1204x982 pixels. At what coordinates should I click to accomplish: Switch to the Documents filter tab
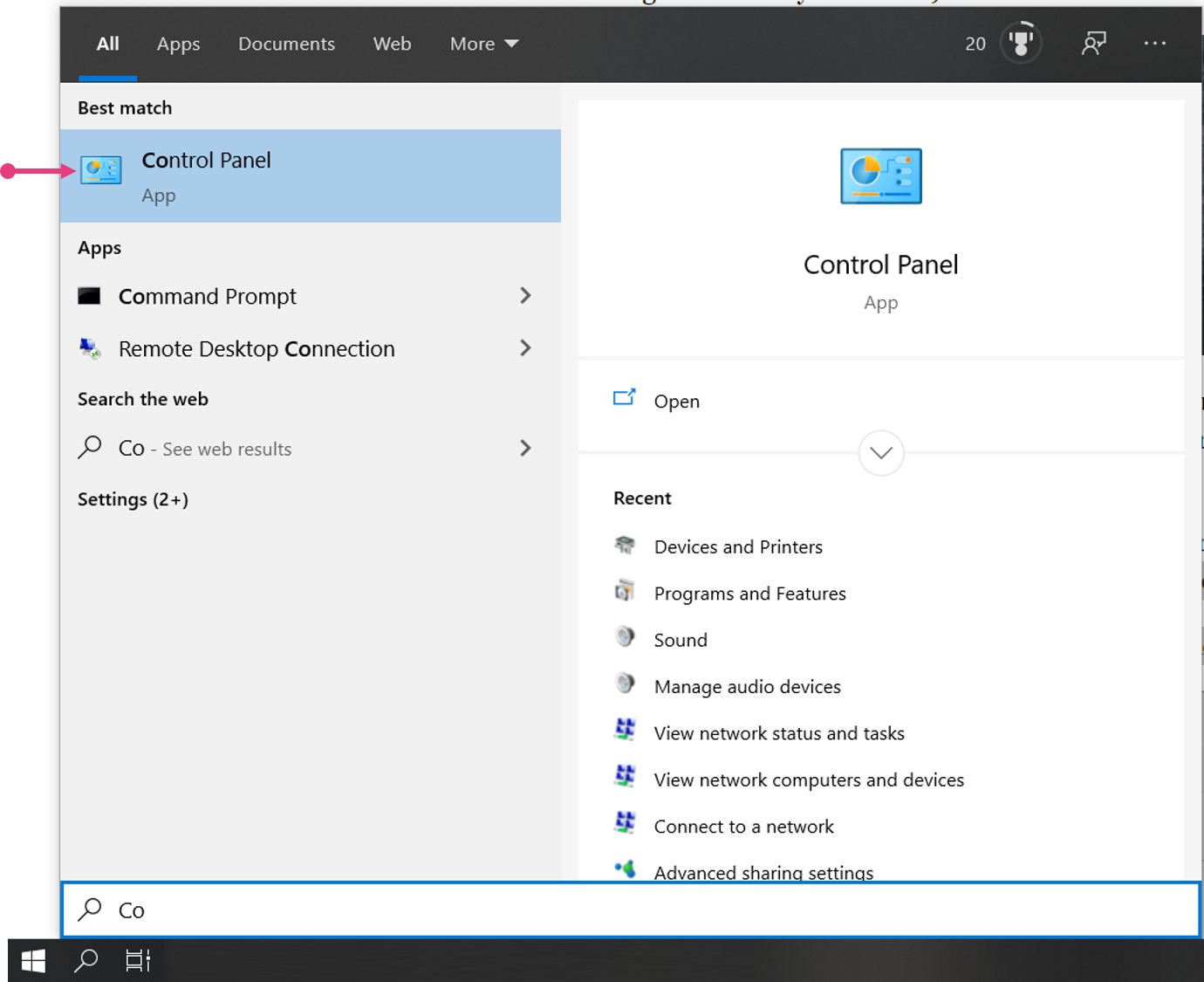[286, 44]
